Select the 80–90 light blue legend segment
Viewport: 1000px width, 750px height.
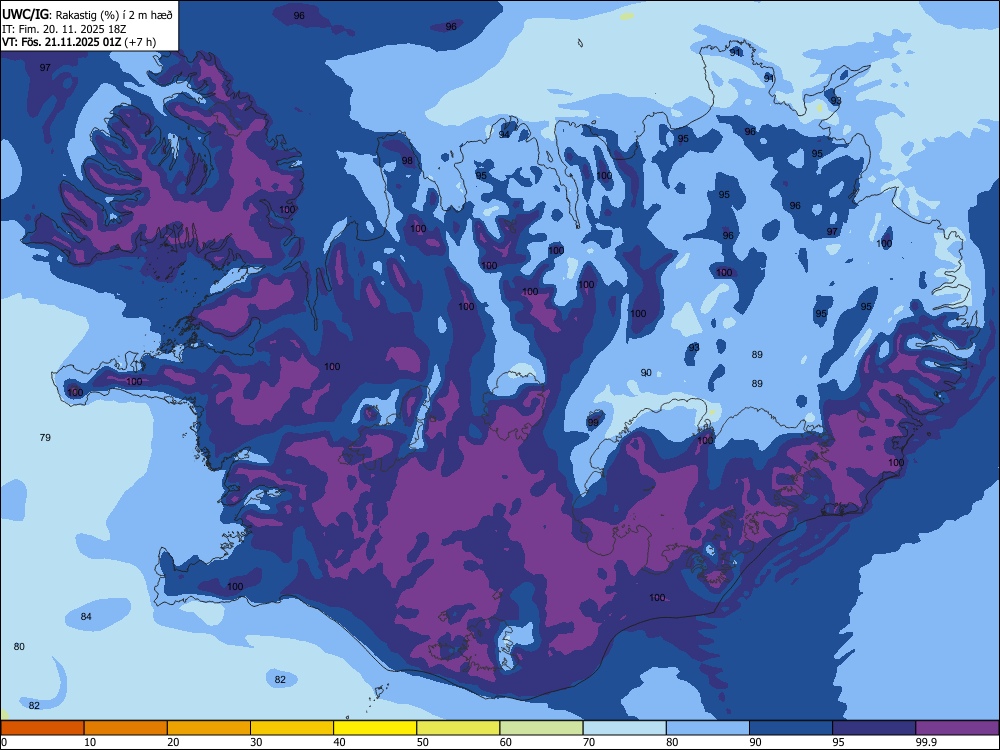pos(708,728)
